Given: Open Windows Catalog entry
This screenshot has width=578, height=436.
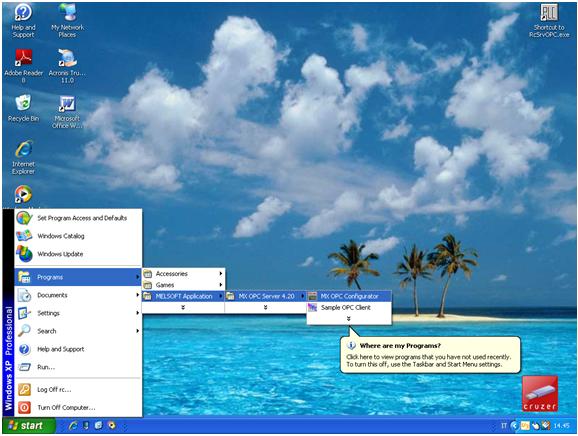Looking at the screenshot, I should pos(78,236).
